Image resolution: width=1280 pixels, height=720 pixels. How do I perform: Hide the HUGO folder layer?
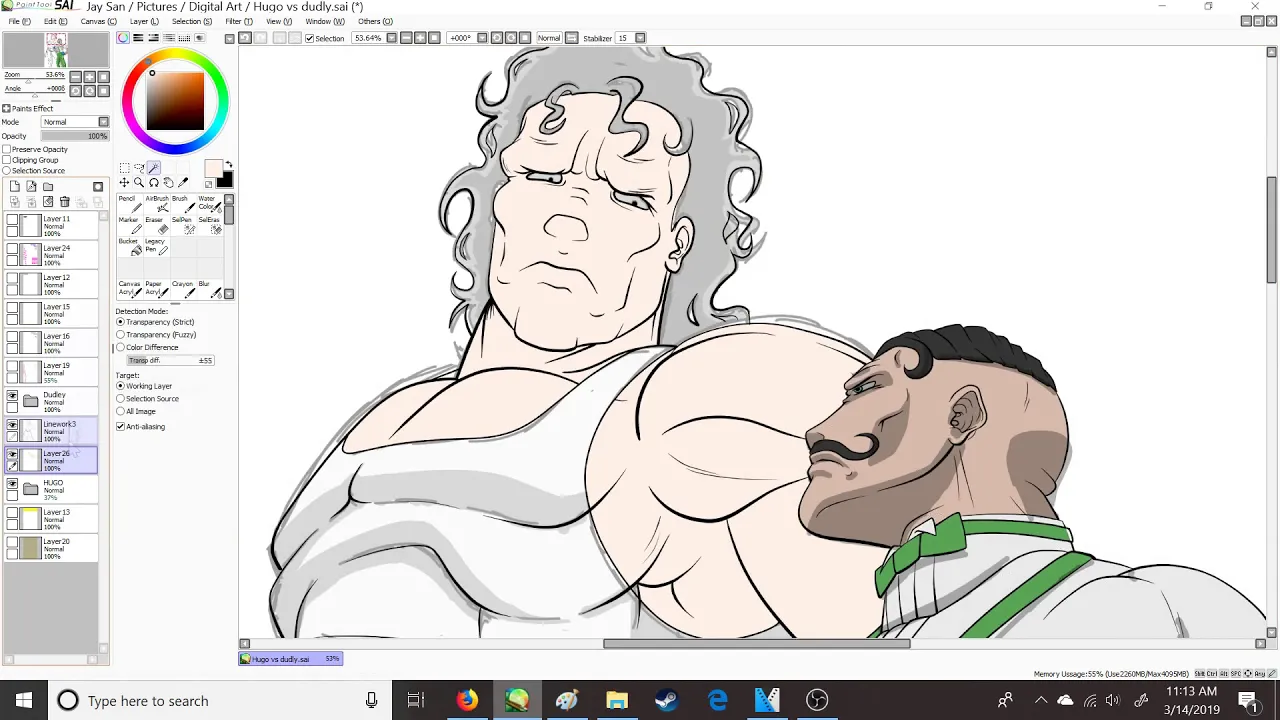click(x=12, y=484)
